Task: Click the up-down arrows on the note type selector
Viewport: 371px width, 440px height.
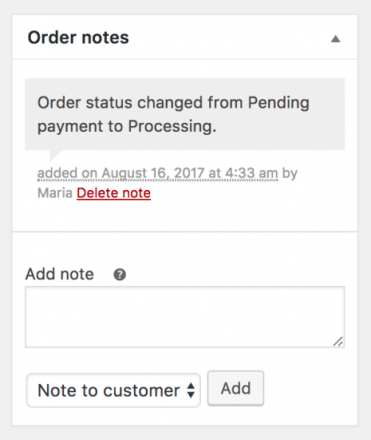Action: click(191, 390)
